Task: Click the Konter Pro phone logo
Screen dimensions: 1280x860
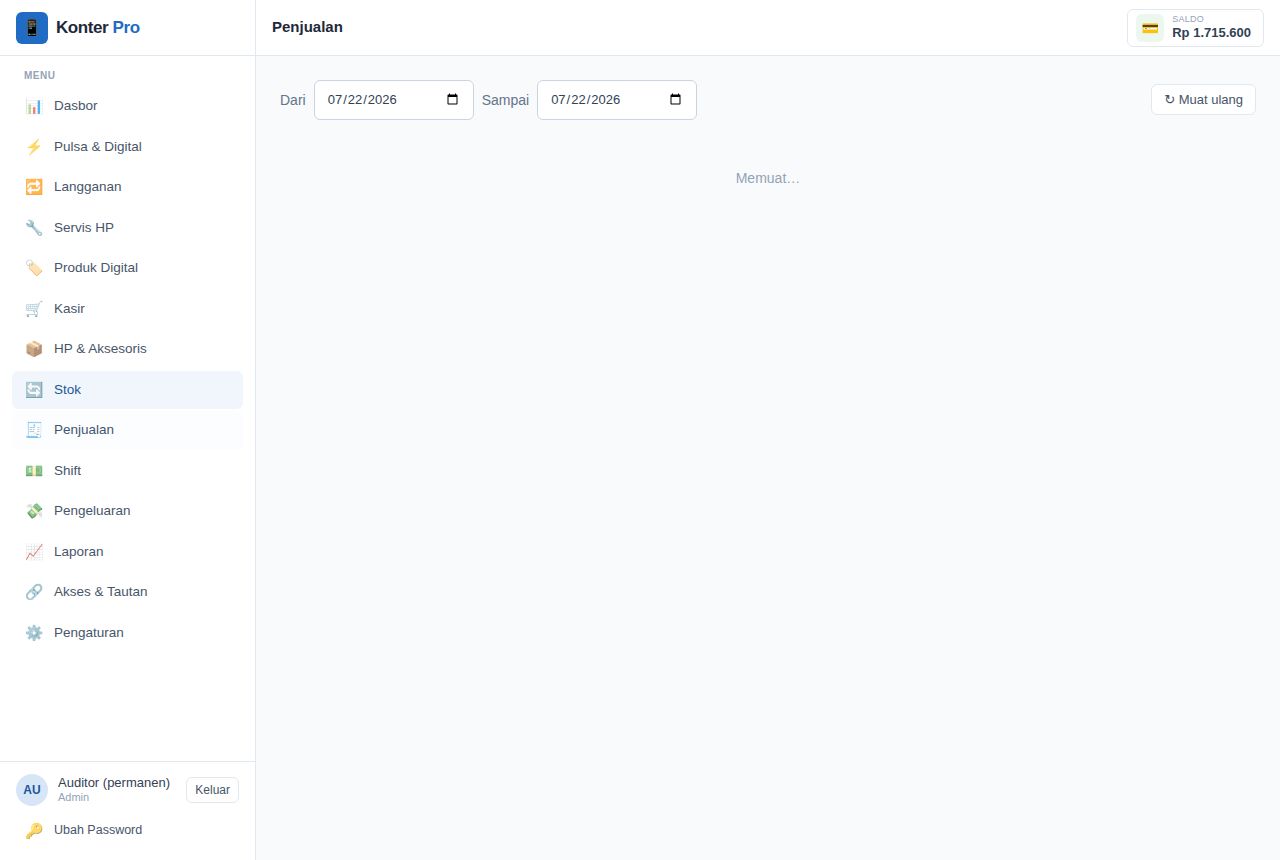Action: tap(32, 28)
